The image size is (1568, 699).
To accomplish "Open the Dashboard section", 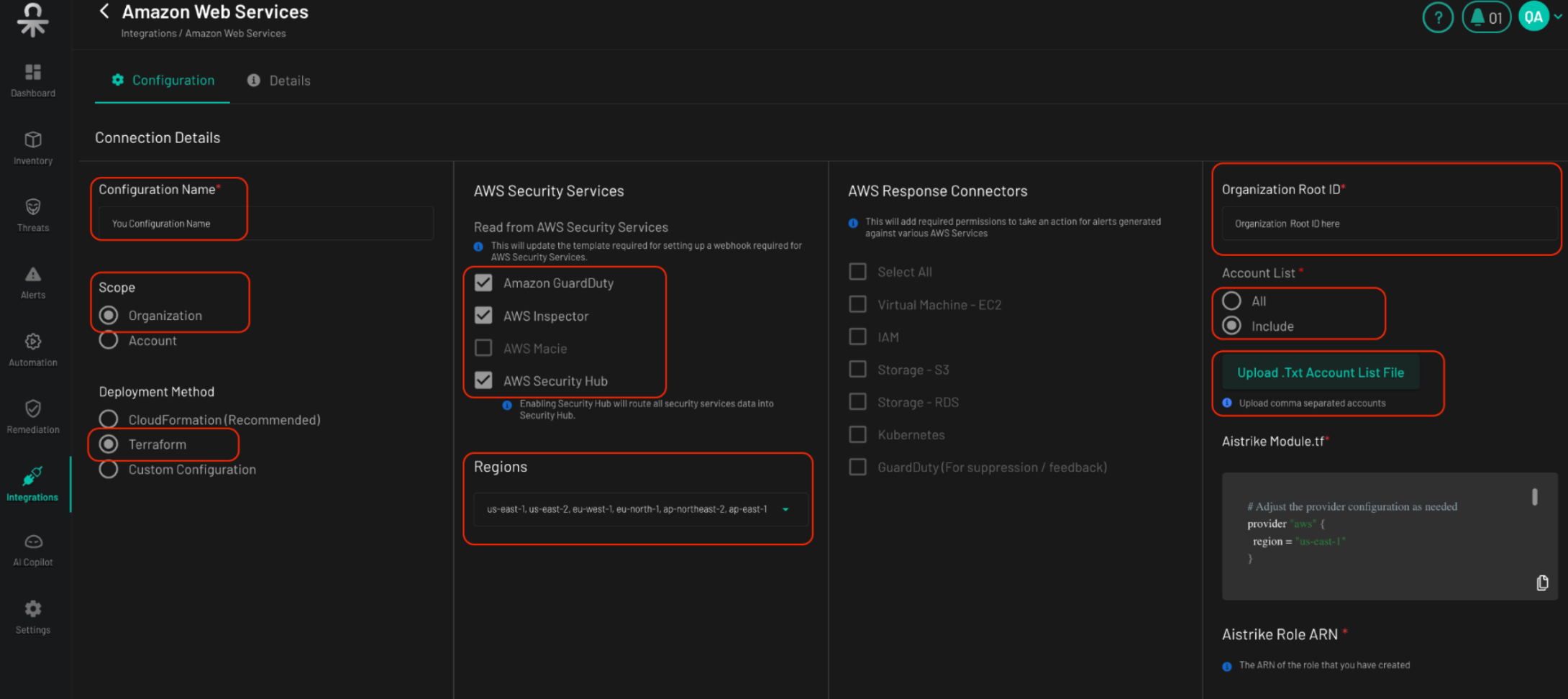I will (x=33, y=81).
